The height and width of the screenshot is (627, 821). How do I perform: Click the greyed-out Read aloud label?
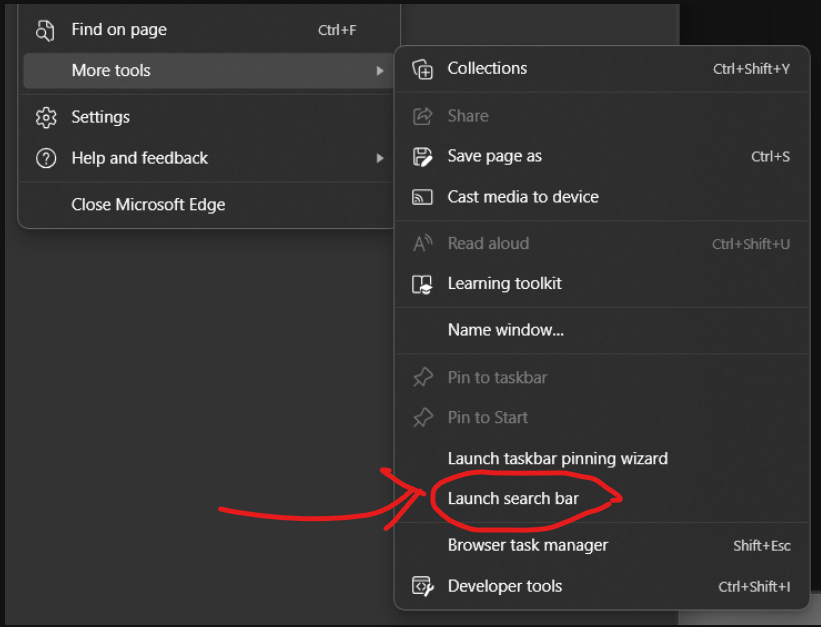point(489,244)
